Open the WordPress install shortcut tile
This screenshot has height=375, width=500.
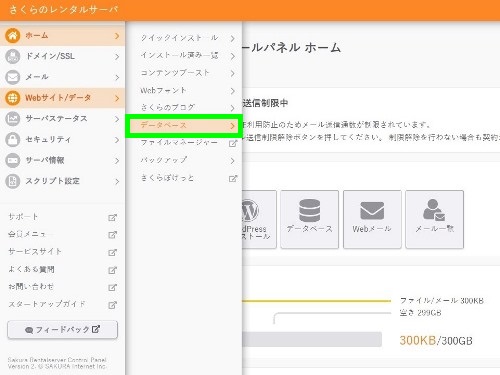(259, 219)
